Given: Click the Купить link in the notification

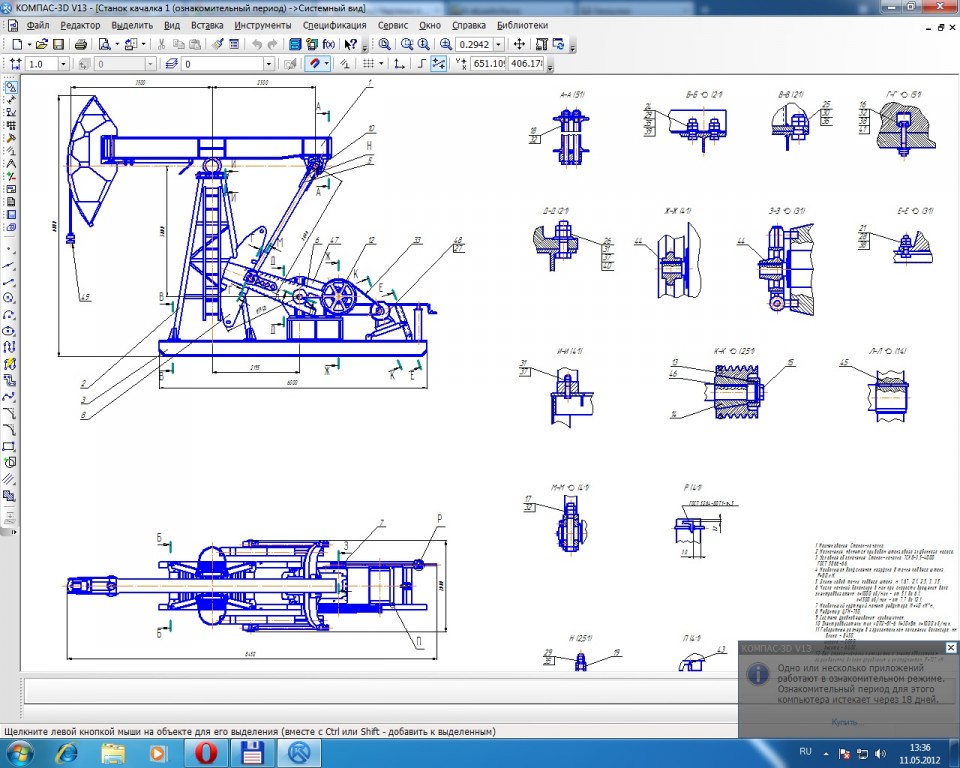Looking at the screenshot, I should pos(843,721).
